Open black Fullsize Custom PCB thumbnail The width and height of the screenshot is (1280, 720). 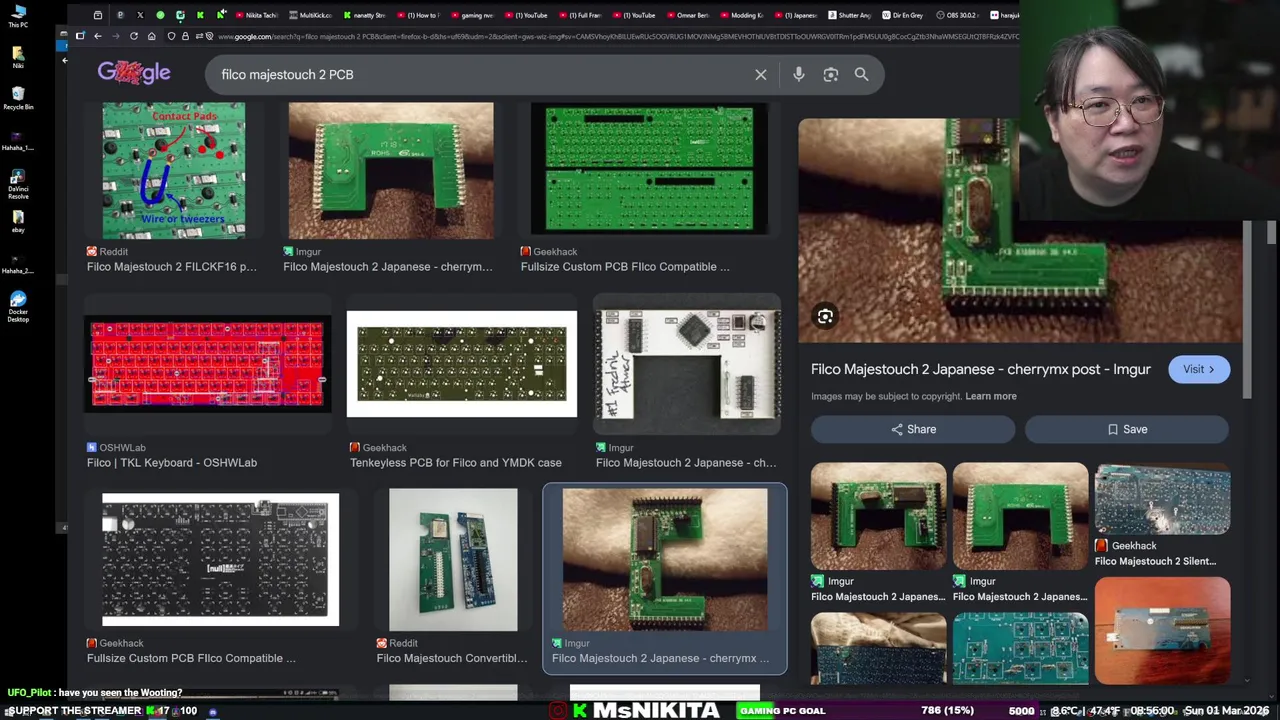(220, 559)
